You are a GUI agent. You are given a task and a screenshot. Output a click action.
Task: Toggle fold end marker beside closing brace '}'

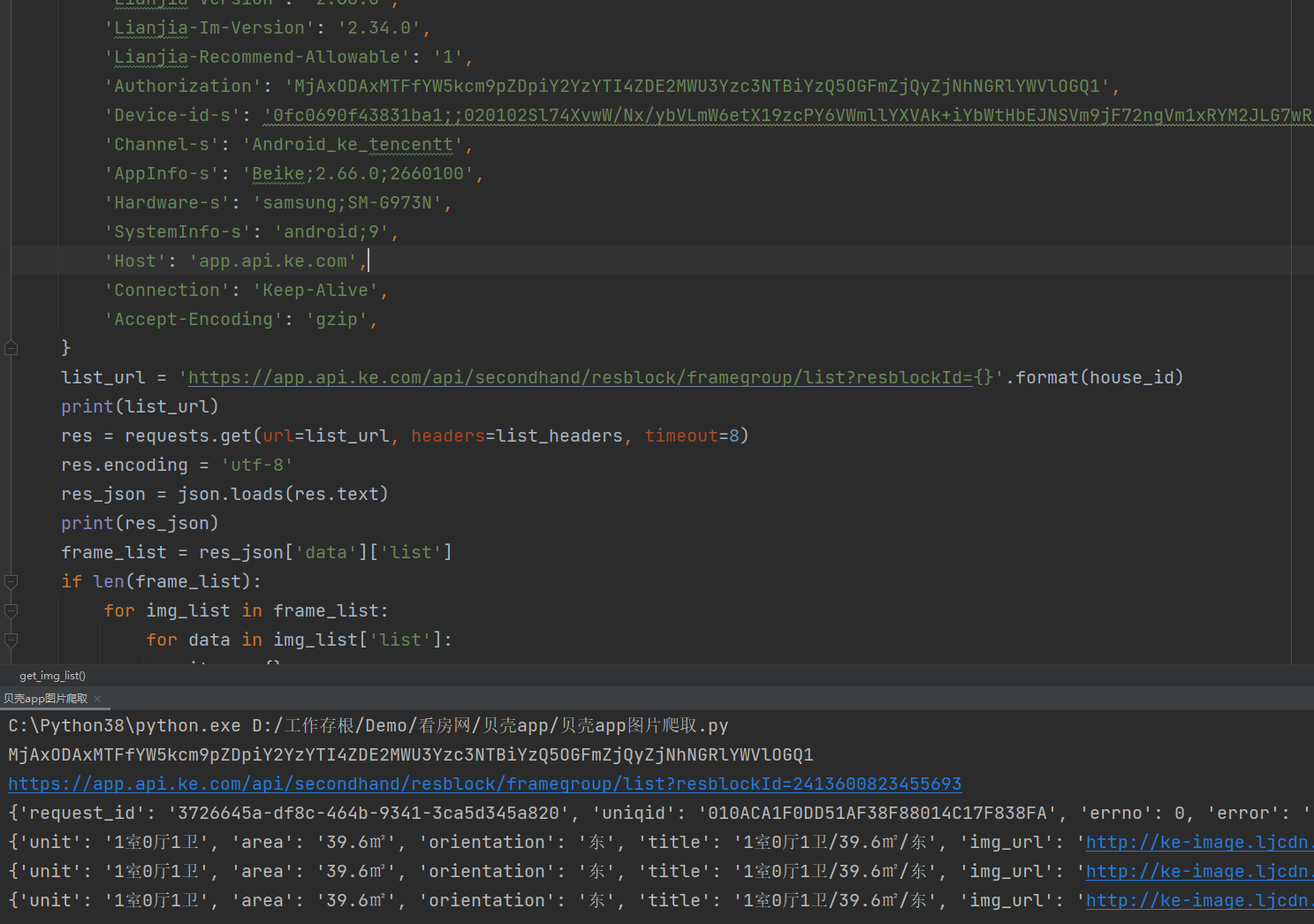[x=11, y=348]
